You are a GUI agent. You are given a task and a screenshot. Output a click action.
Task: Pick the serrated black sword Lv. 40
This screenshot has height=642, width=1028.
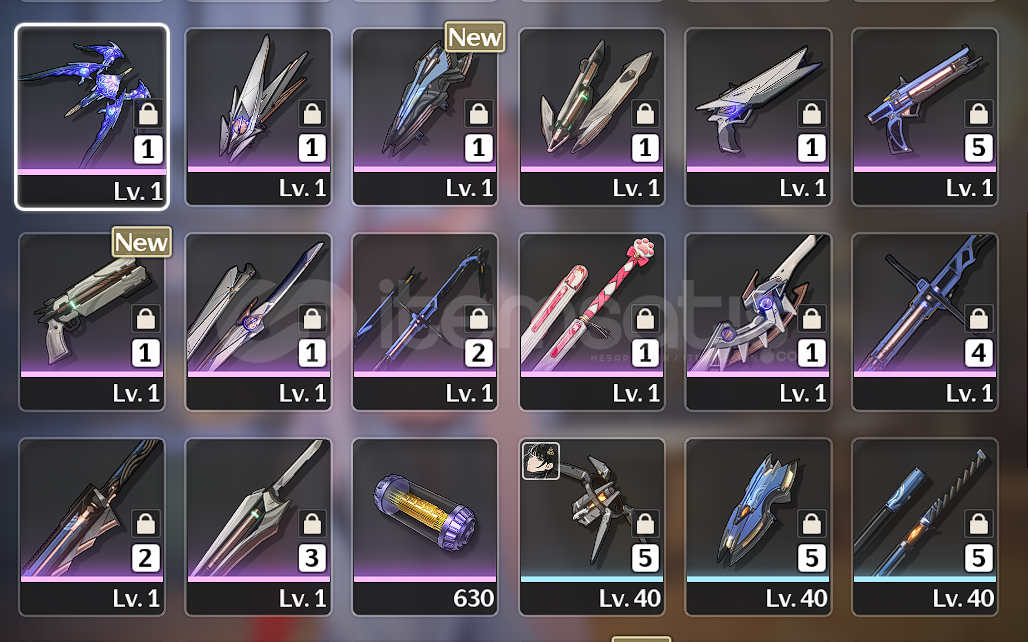(924, 527)
